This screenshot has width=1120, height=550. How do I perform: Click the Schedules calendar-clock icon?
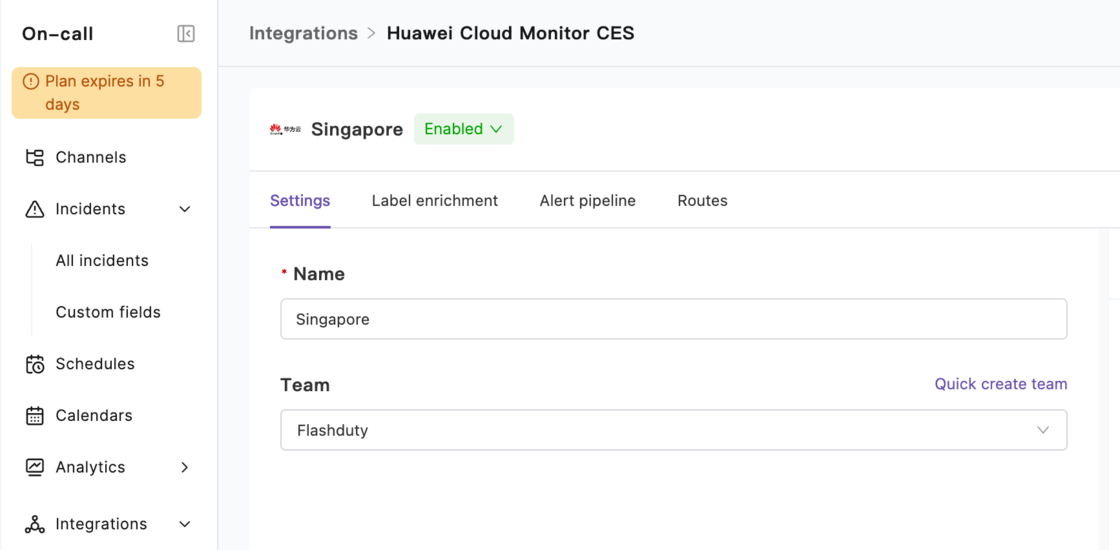[x=35, y=364]
